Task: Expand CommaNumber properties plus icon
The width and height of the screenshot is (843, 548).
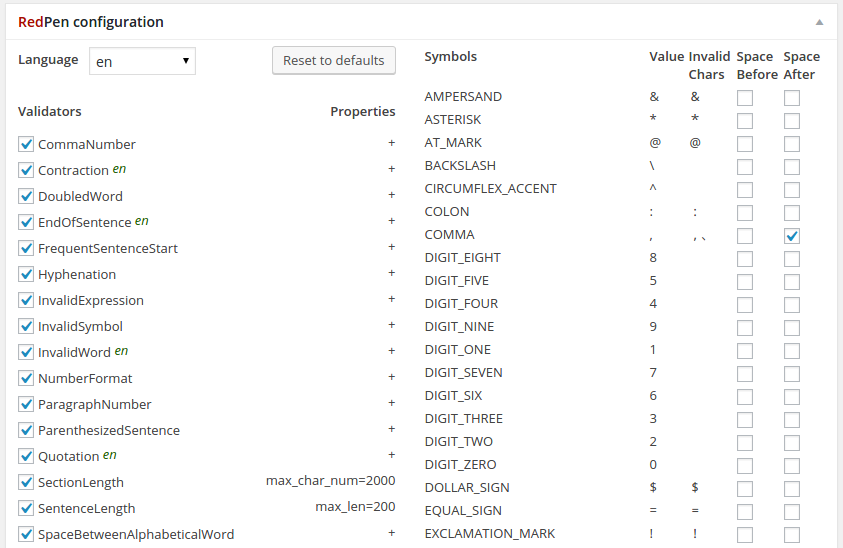Action: (391, 143)
